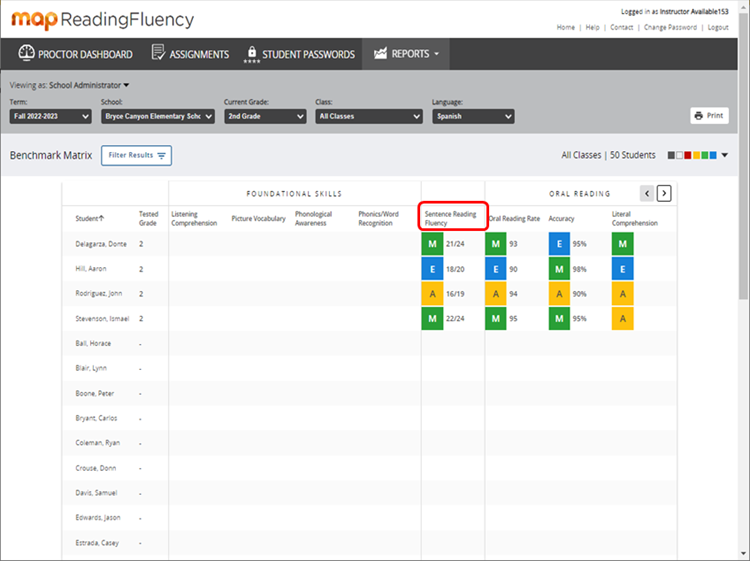Open the Assignments tab
The image size is (750, 561).
[190, 54]
